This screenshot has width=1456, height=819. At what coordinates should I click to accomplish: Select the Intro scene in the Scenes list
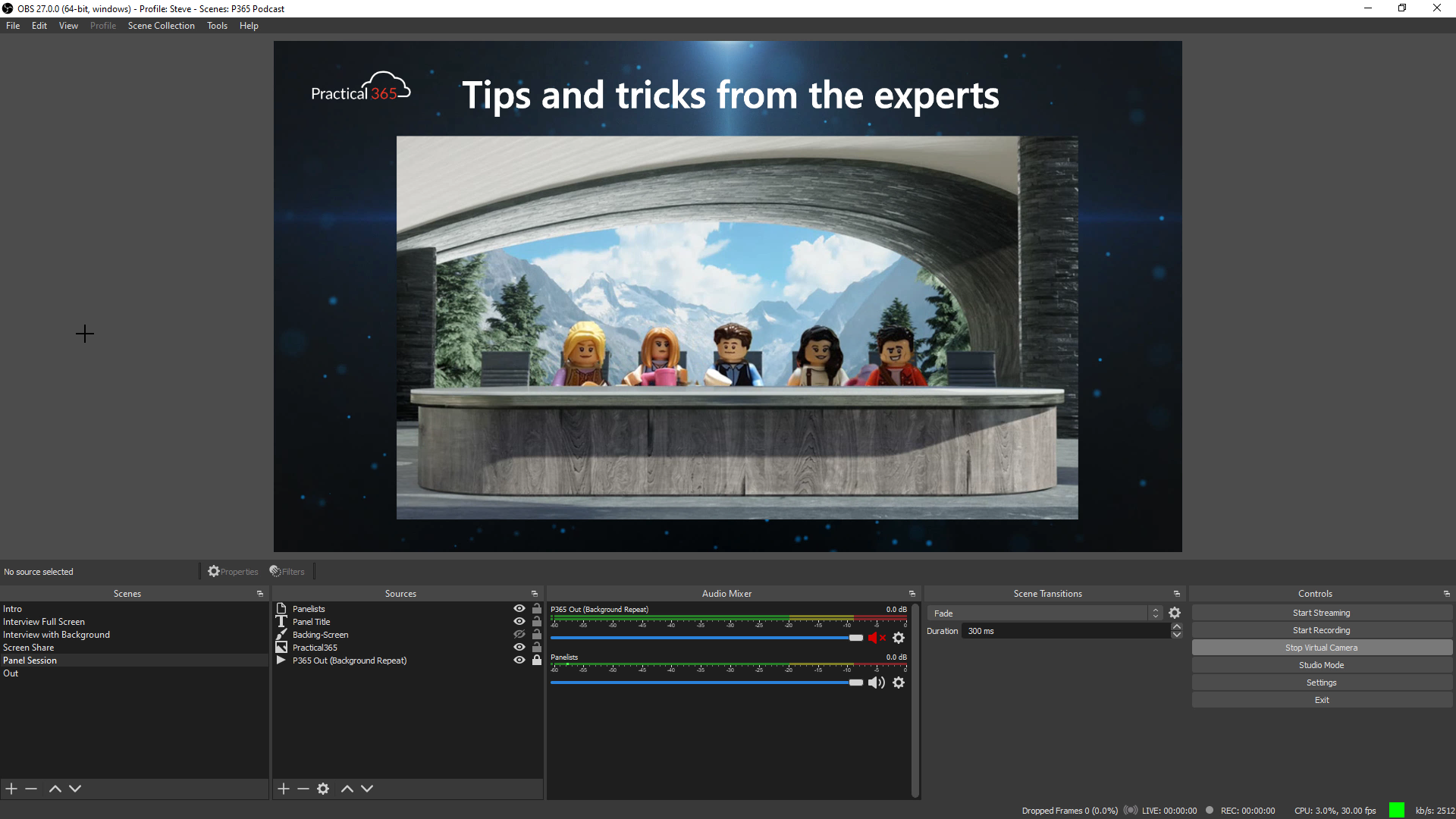pos(12,608)
